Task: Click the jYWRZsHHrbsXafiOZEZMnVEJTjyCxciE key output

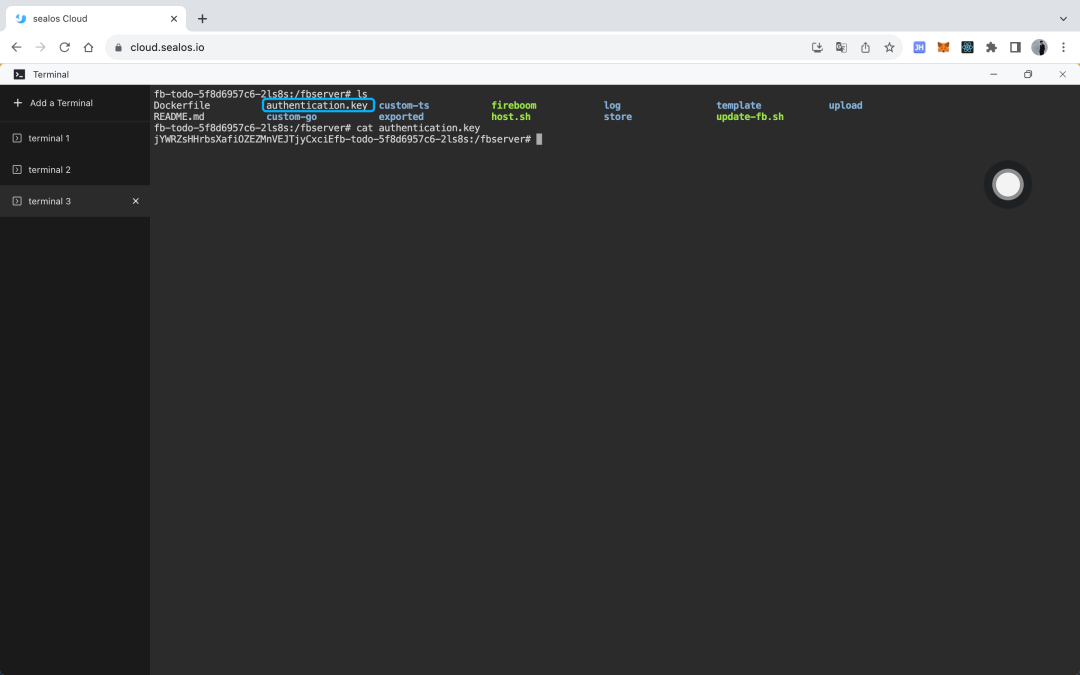Action: point(243,139)
